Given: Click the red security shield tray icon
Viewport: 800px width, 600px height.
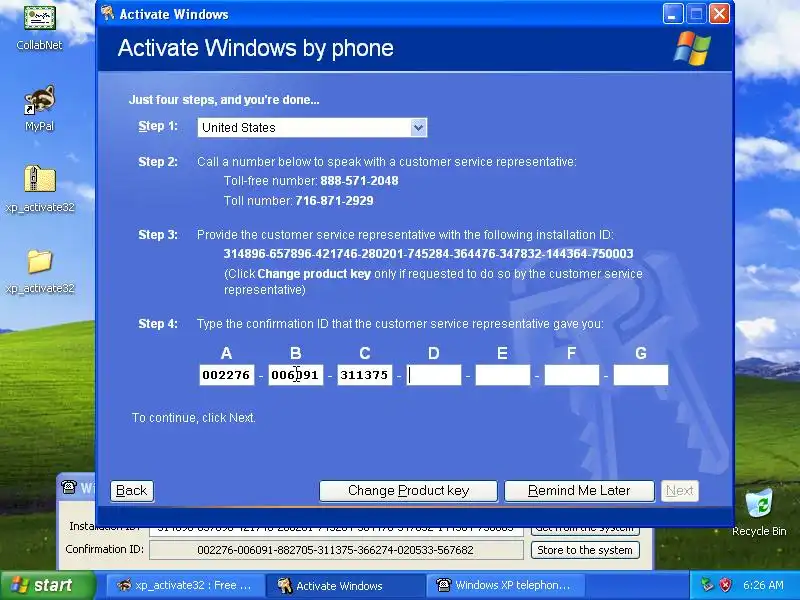Looking at the screenshot, I should 725,585.
